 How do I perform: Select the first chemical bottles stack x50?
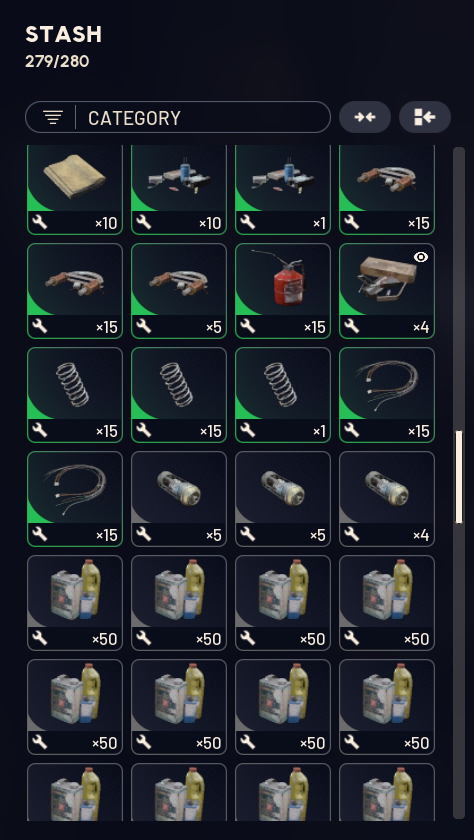pos(75,603)
